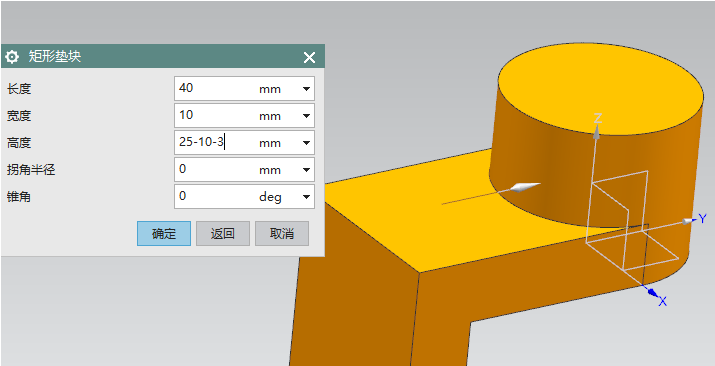The width and height of the screenshot is (715, 366).
Task: Open the 宽度 unit dropdown arrow
Action: click(x=306, y=116)
